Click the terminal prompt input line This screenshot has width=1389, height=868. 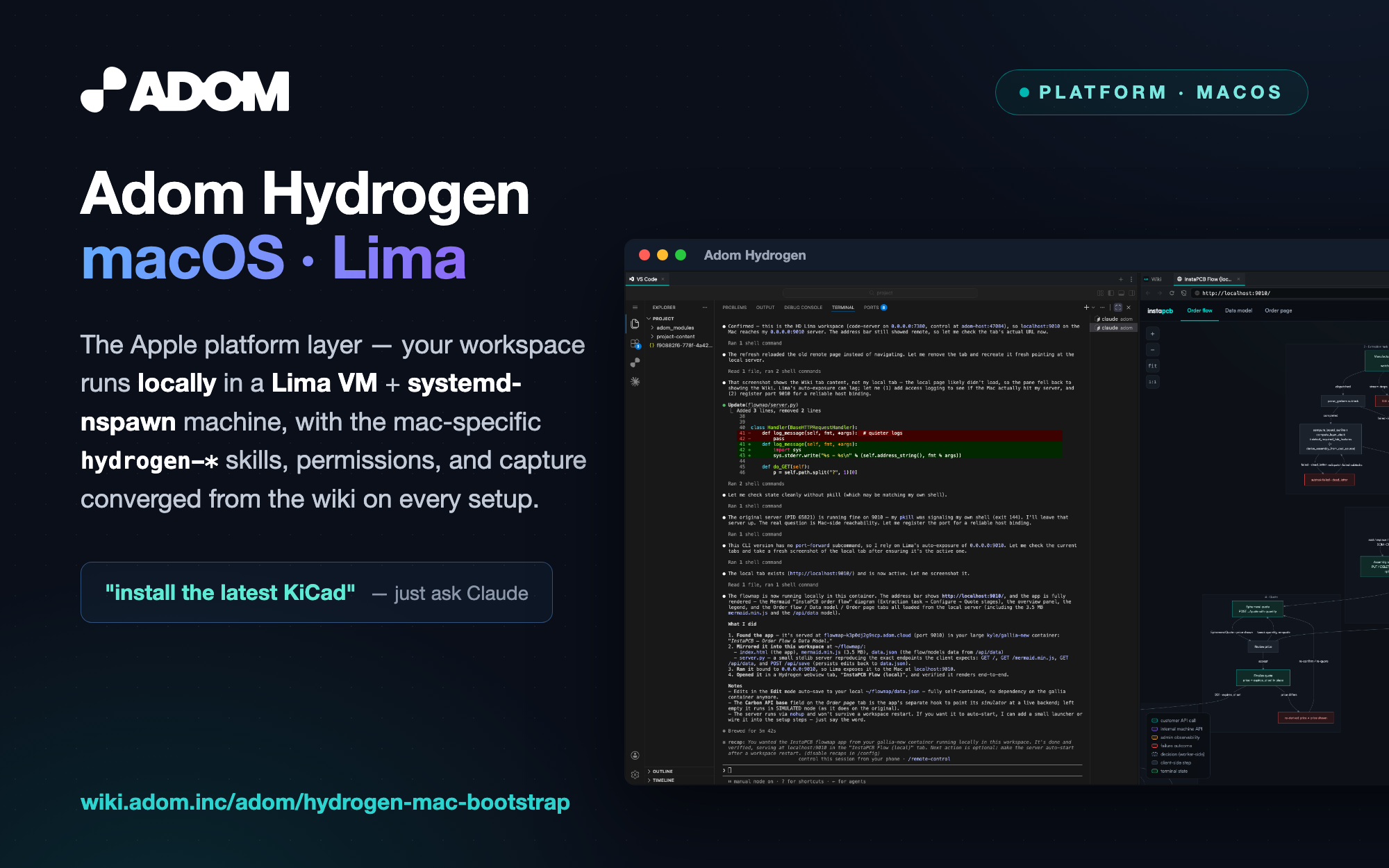(x=903, y=770)
